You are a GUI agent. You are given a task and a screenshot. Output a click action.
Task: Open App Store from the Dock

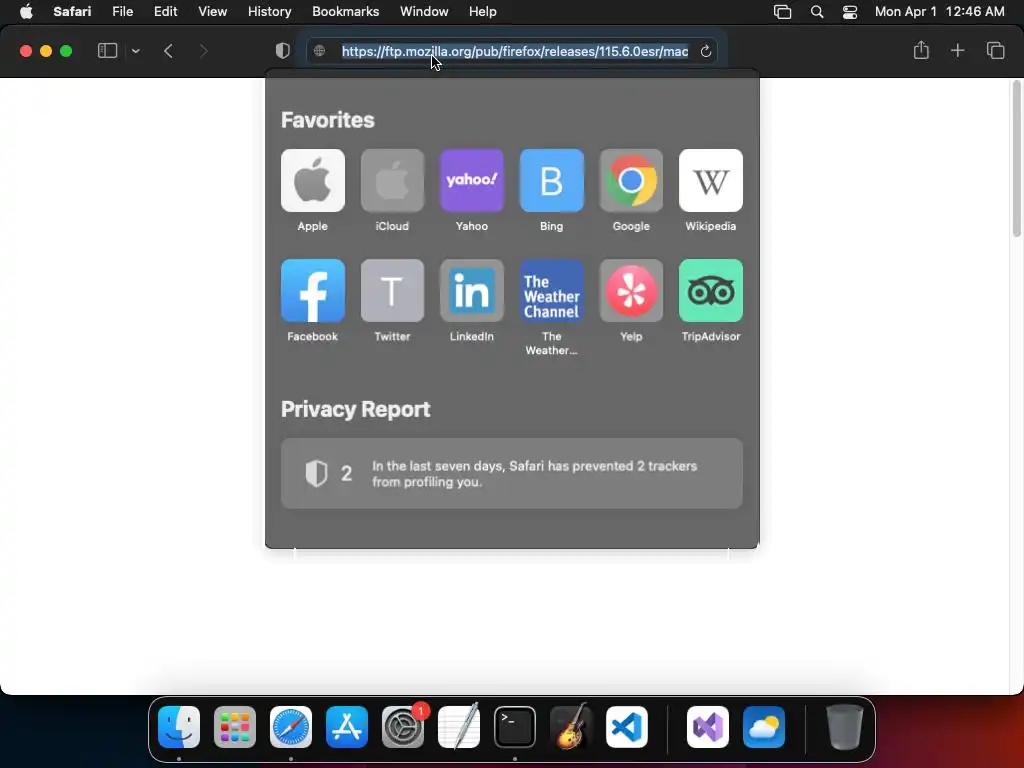347,727
